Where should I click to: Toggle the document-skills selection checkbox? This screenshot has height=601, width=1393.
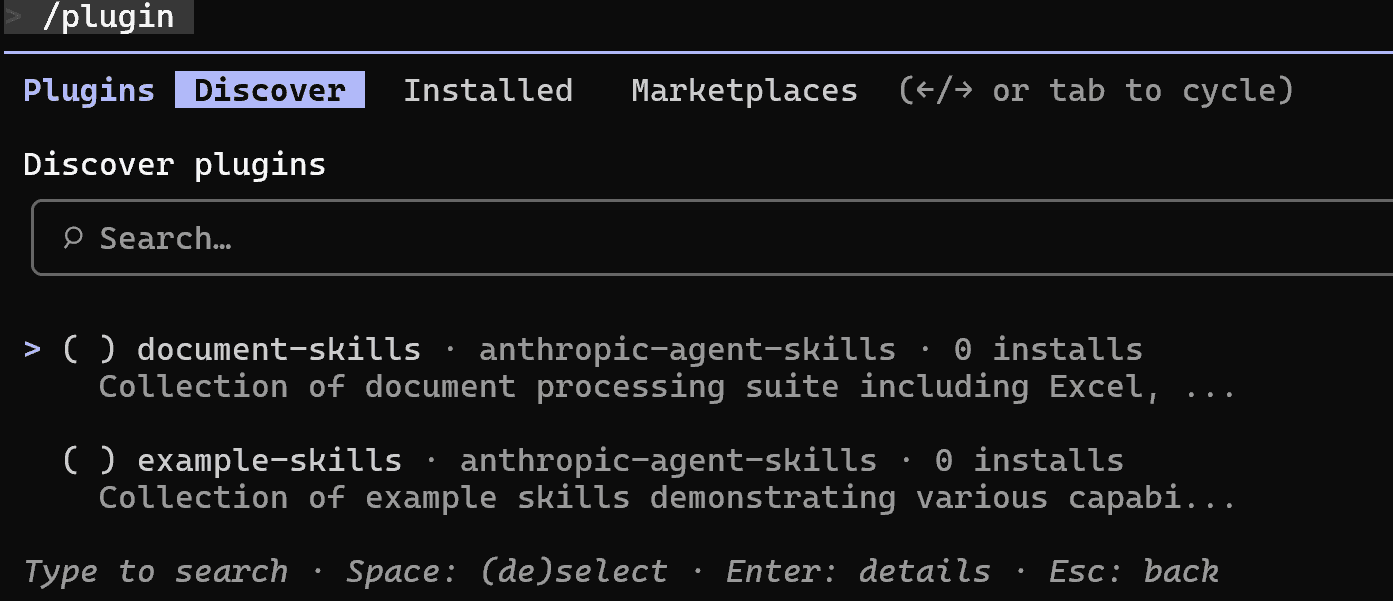tap(89, 349)
